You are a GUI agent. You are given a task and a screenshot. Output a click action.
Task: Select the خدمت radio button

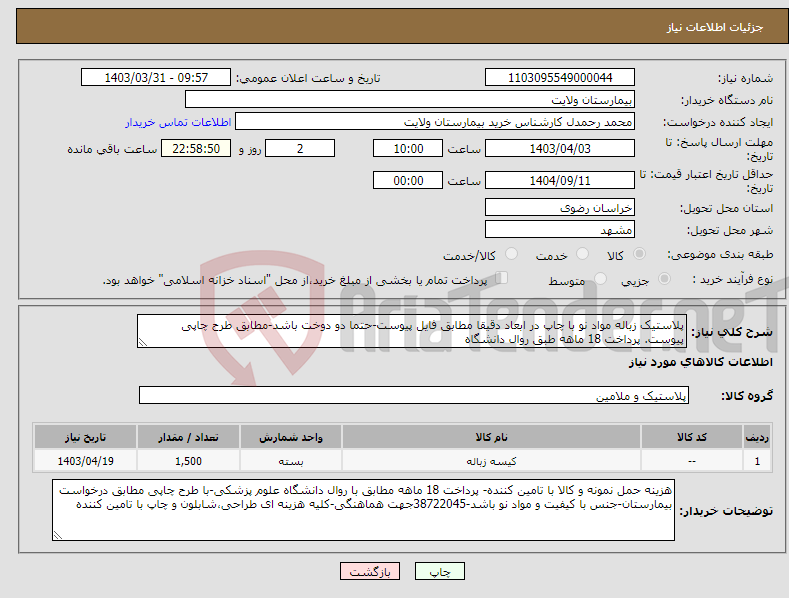583,254
